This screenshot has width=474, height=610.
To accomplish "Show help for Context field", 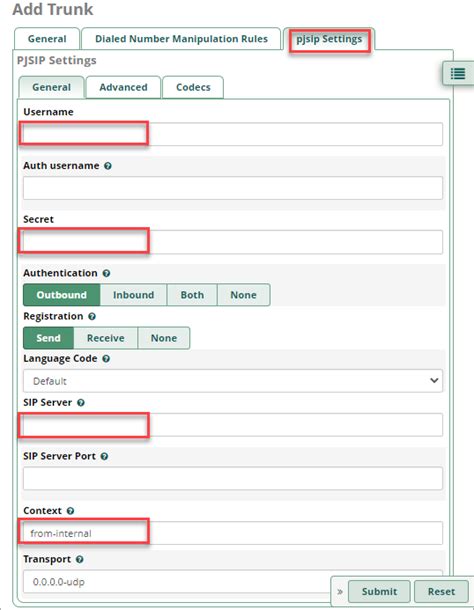I will pos(70,511).
